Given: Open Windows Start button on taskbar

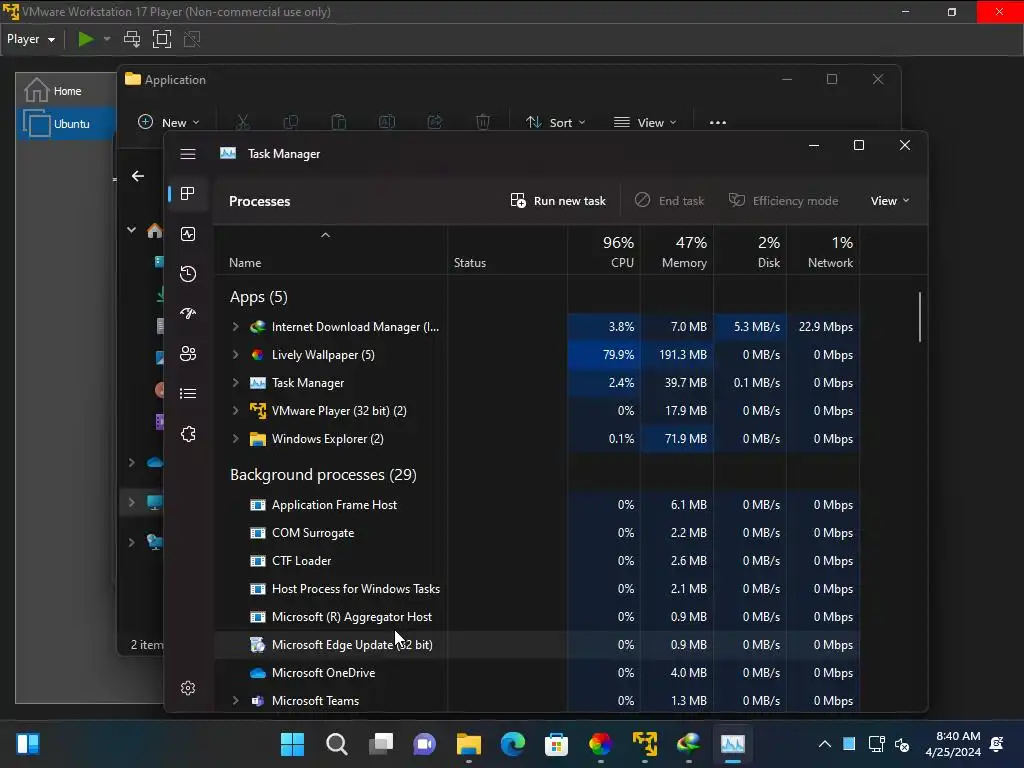Looking at the screenshot, I should coord(292,743).
